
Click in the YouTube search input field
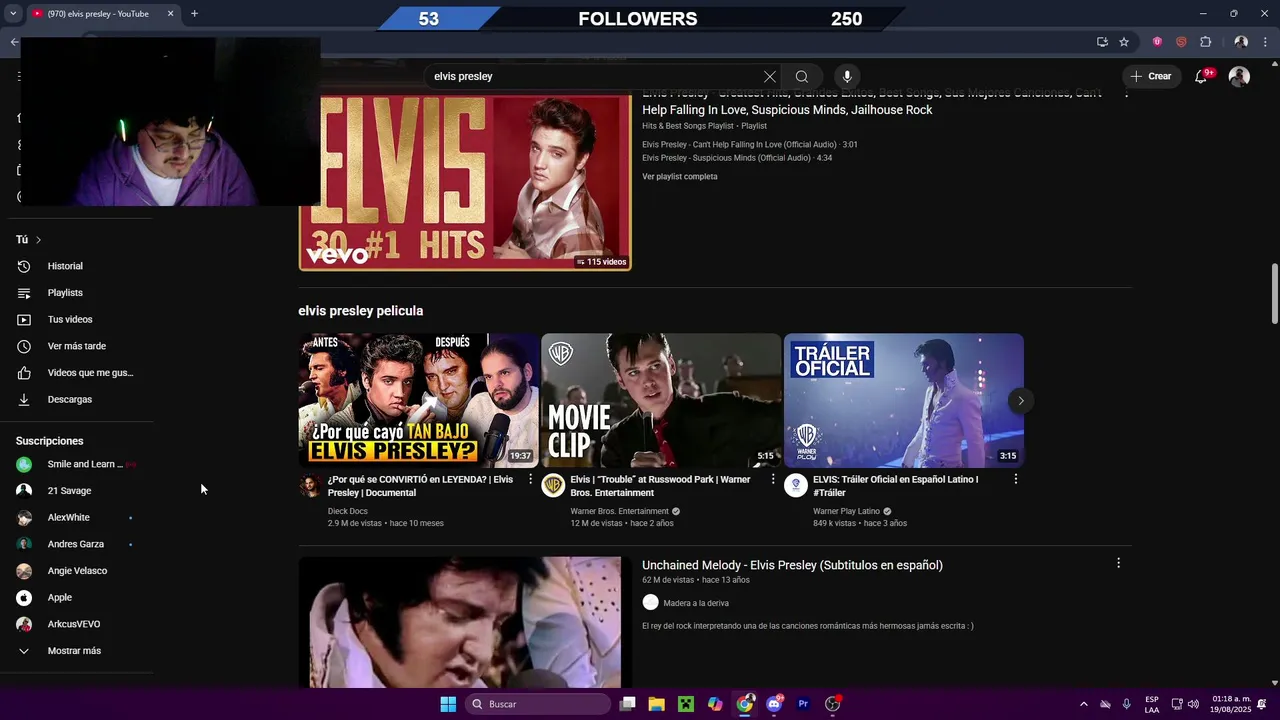pos(594,76)
